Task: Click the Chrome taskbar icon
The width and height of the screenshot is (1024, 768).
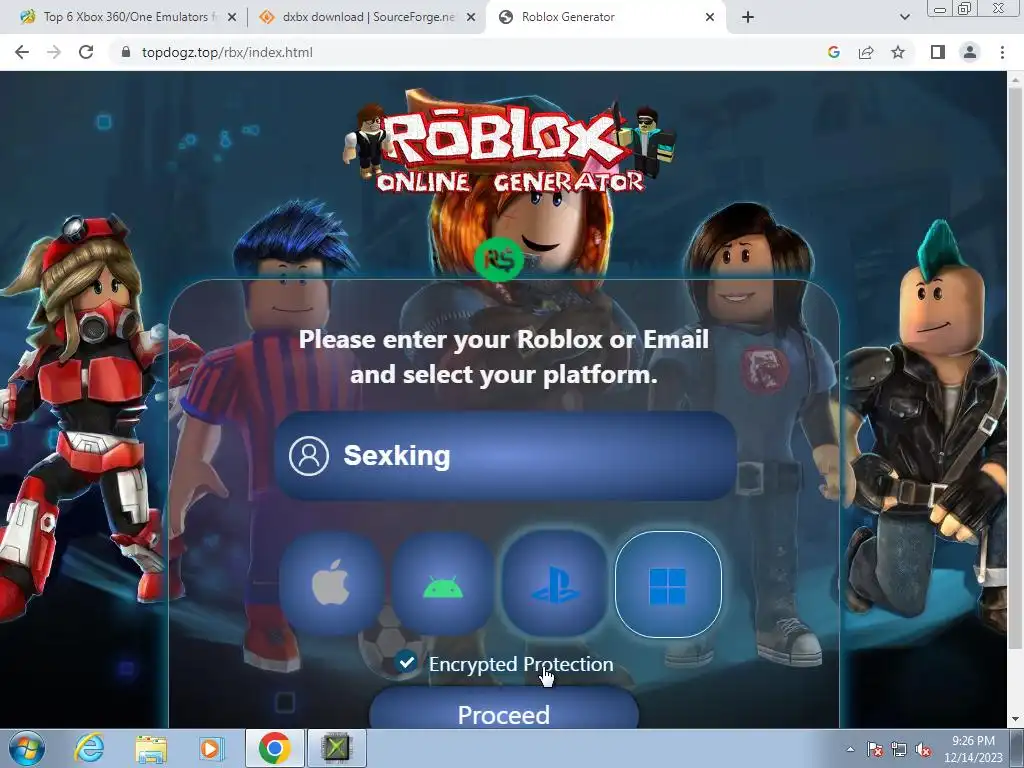Action: 274,748
